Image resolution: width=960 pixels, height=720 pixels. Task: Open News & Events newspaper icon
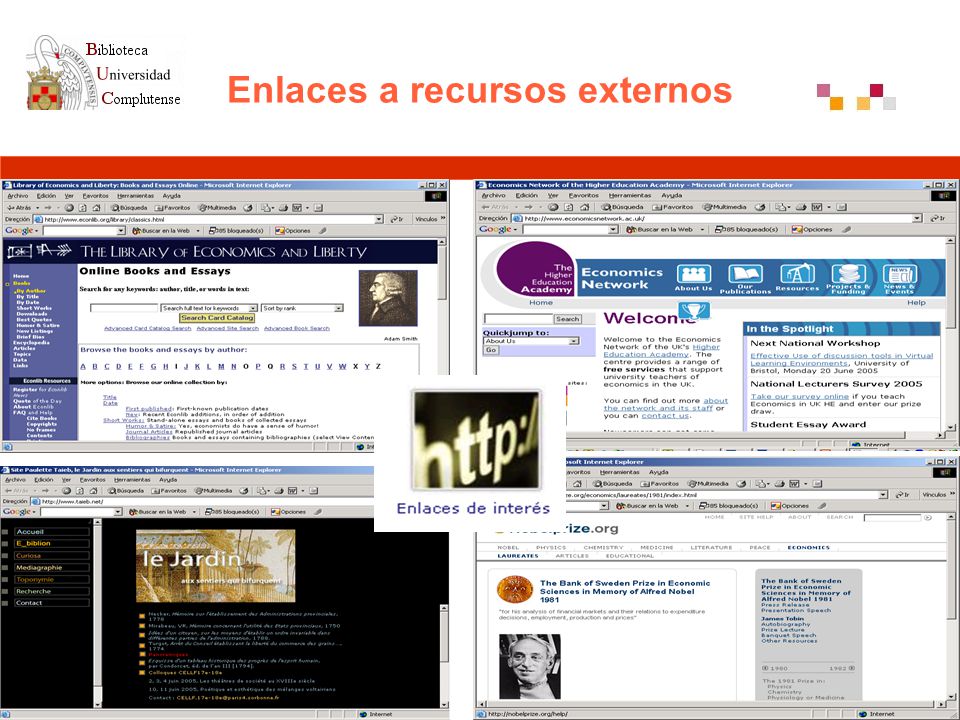click(x=899, y=273)
